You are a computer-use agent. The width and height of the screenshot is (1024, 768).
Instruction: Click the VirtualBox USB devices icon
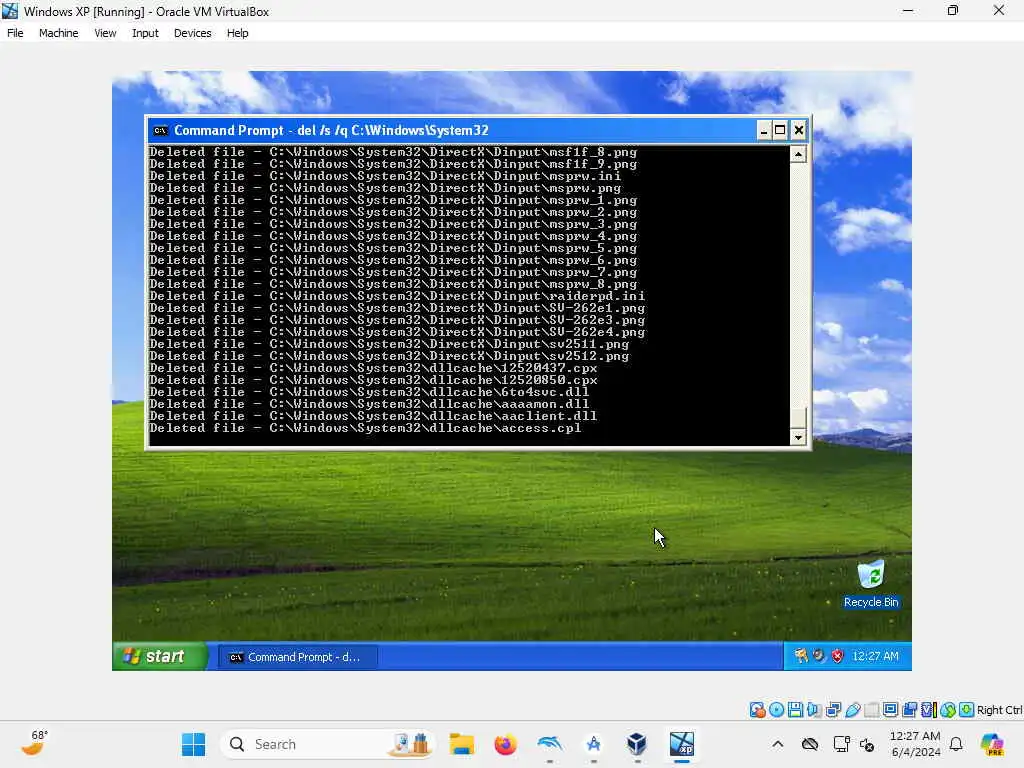tap(852, 710)
